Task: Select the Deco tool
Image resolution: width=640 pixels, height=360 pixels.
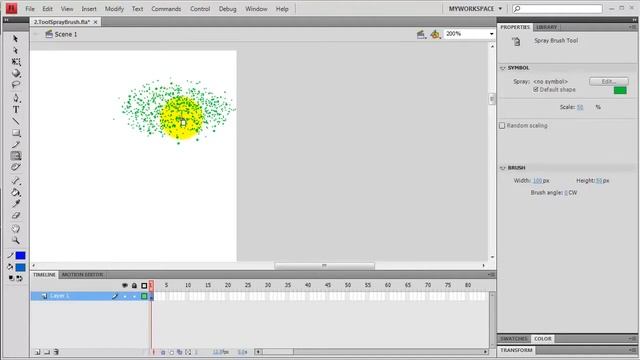Action: coord(16,167)
